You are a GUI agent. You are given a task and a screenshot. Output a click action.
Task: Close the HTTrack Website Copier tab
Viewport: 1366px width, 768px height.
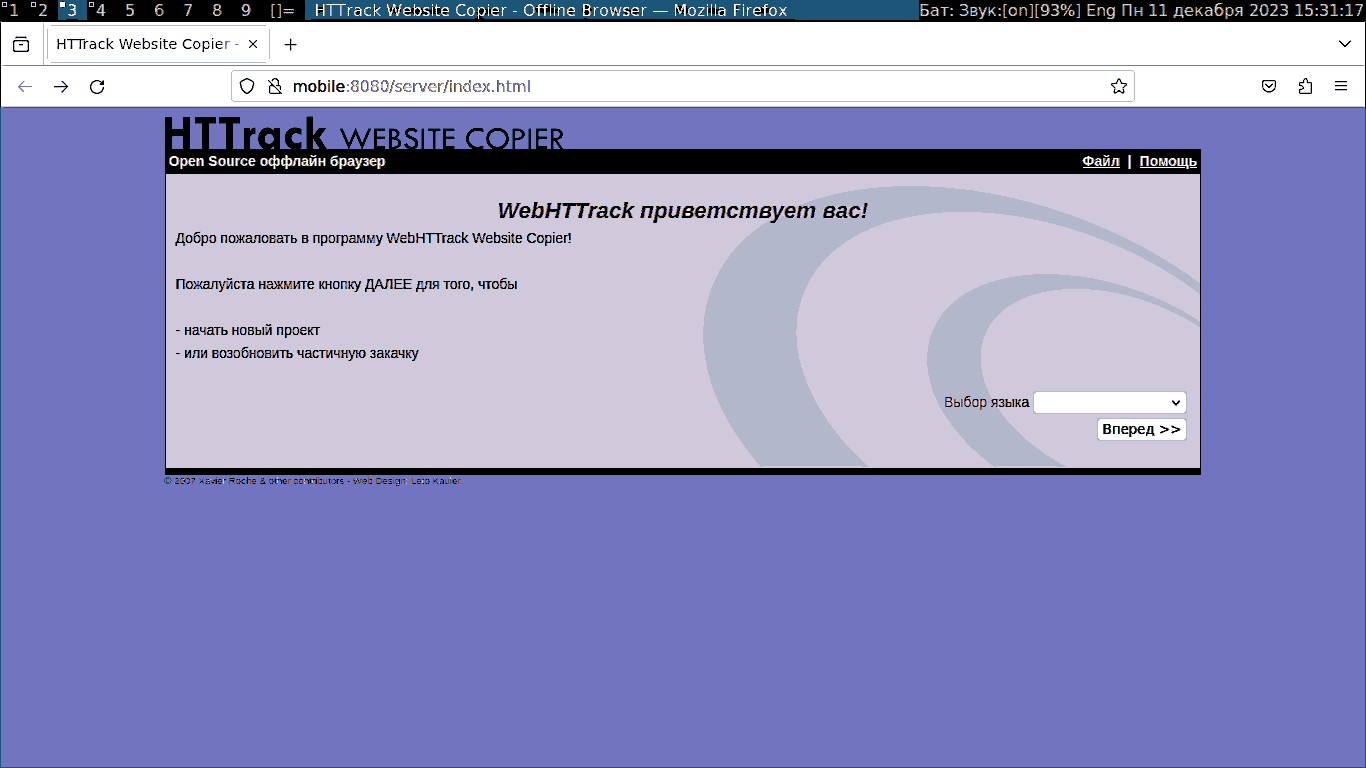point(253,45)
